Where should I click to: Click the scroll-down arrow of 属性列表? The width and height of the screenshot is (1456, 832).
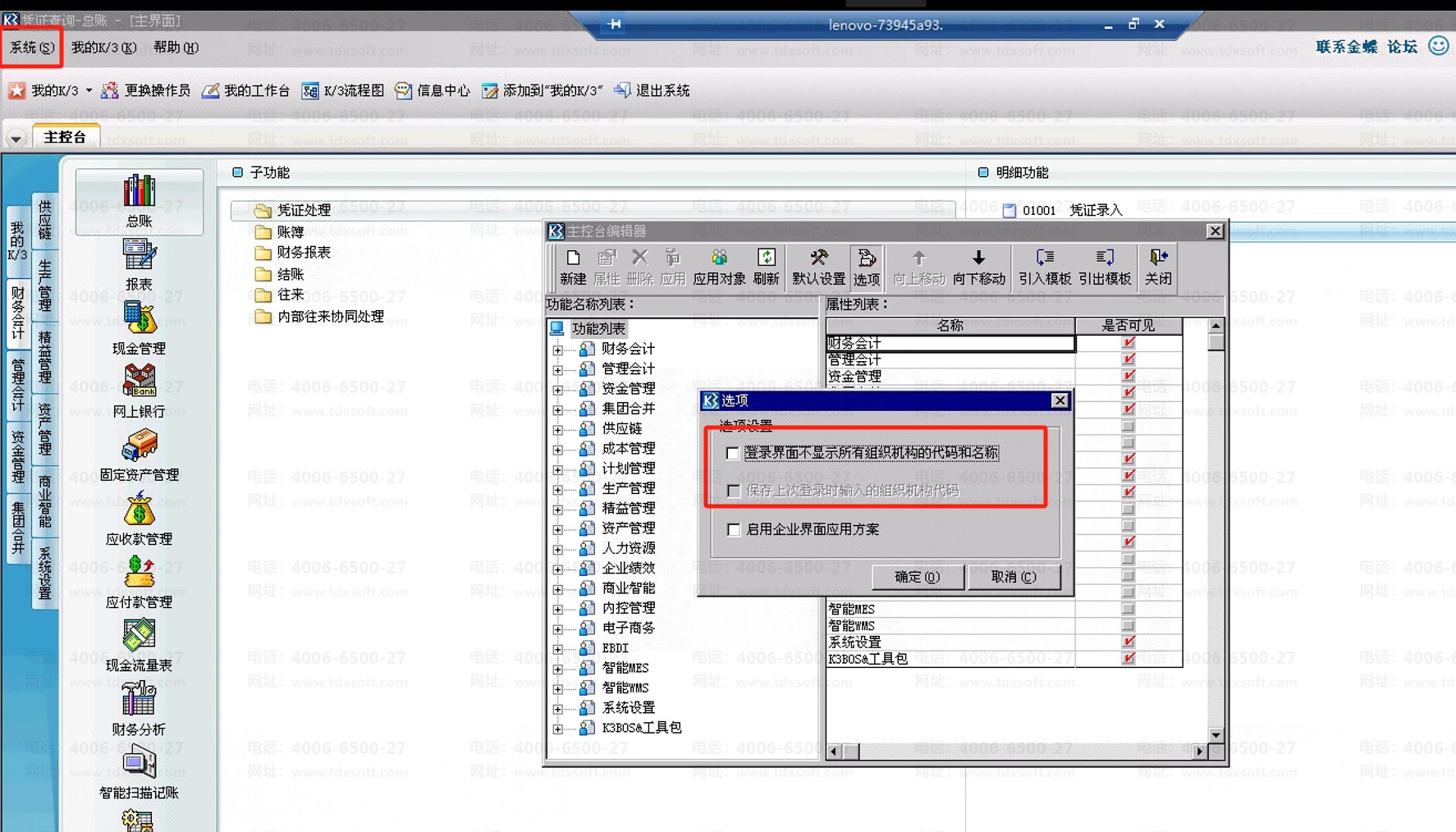tap(1216, 735)
